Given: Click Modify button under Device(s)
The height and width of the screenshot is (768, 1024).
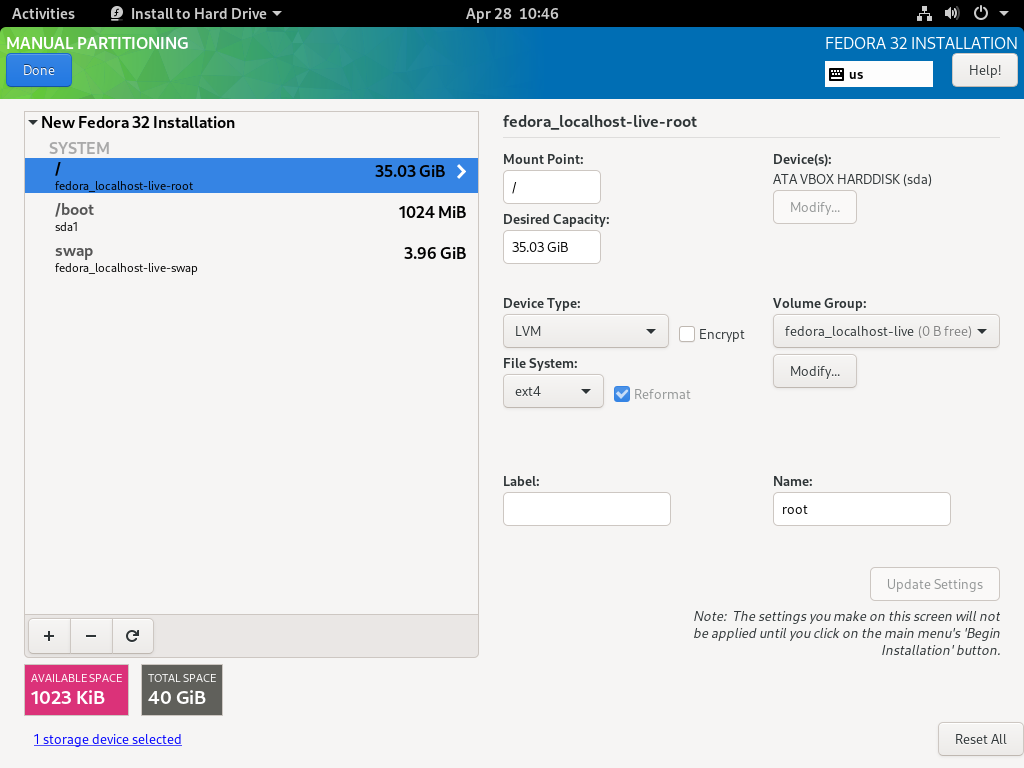Looking at the screenshot, I should tap(814, 207).
